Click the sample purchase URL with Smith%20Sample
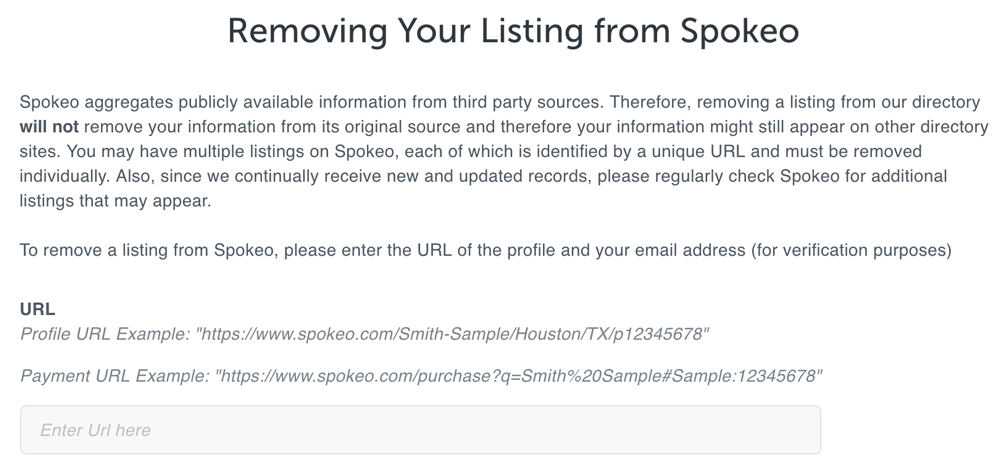The height and width of the screenshot is (469, 1000). [520, 376]
